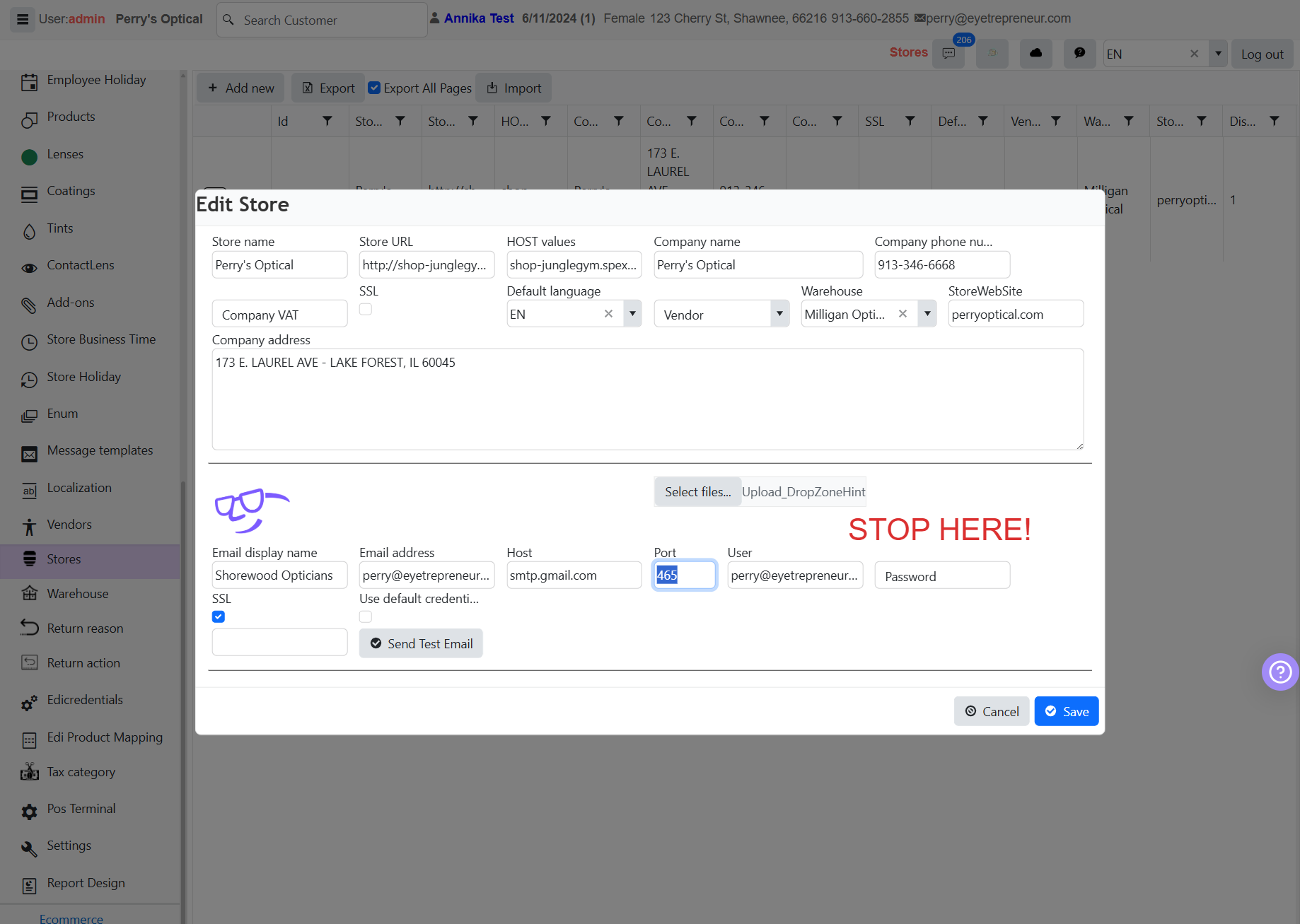Click the Company VAT input
This screenshot has width=1300, height=924.
tap(279, 314)
